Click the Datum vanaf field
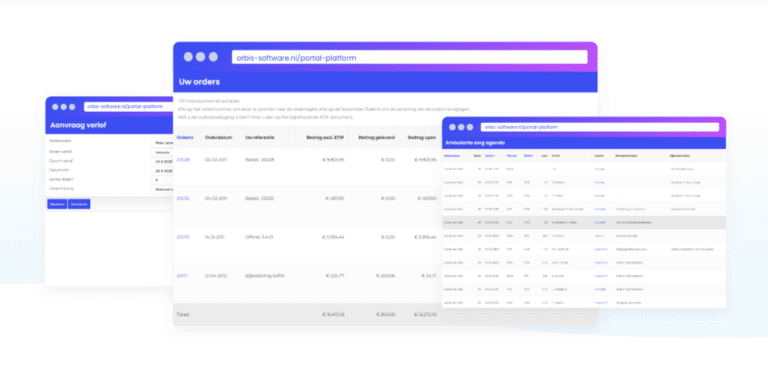 (x=162, y=161)
